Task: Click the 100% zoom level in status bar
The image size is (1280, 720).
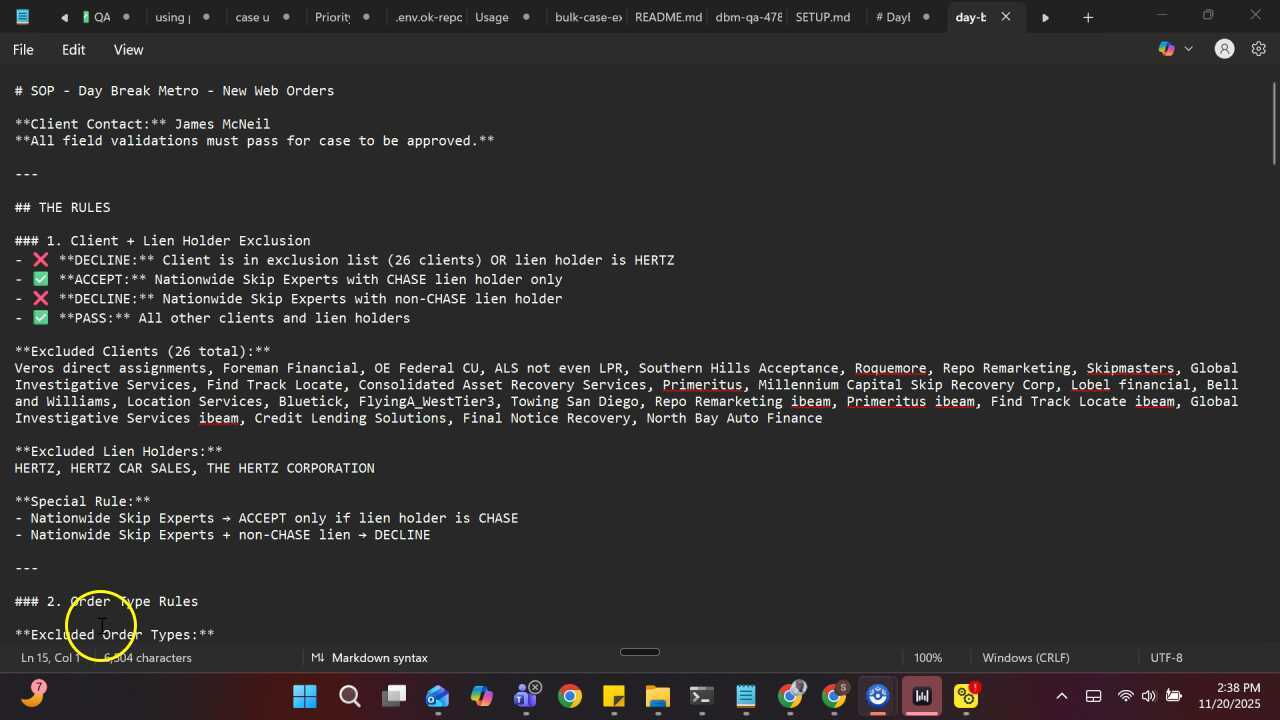Action: [928, 658]
